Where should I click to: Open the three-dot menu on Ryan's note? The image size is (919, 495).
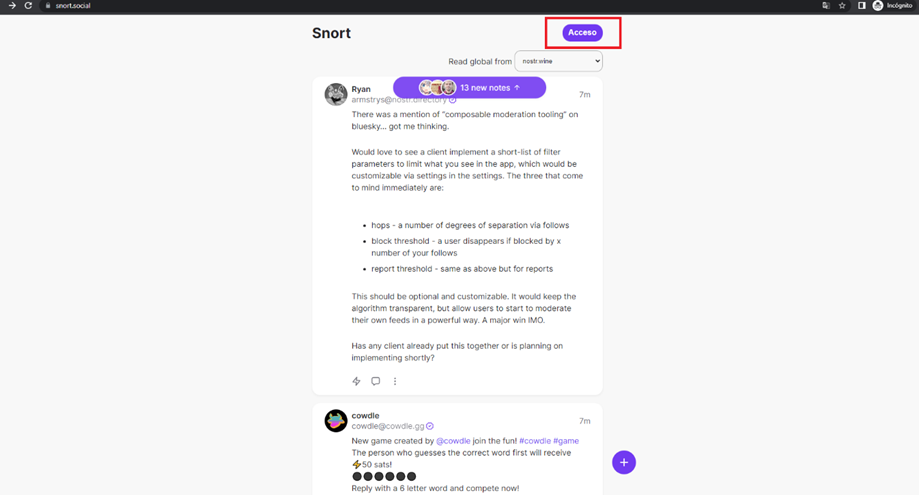coord(395,381)
